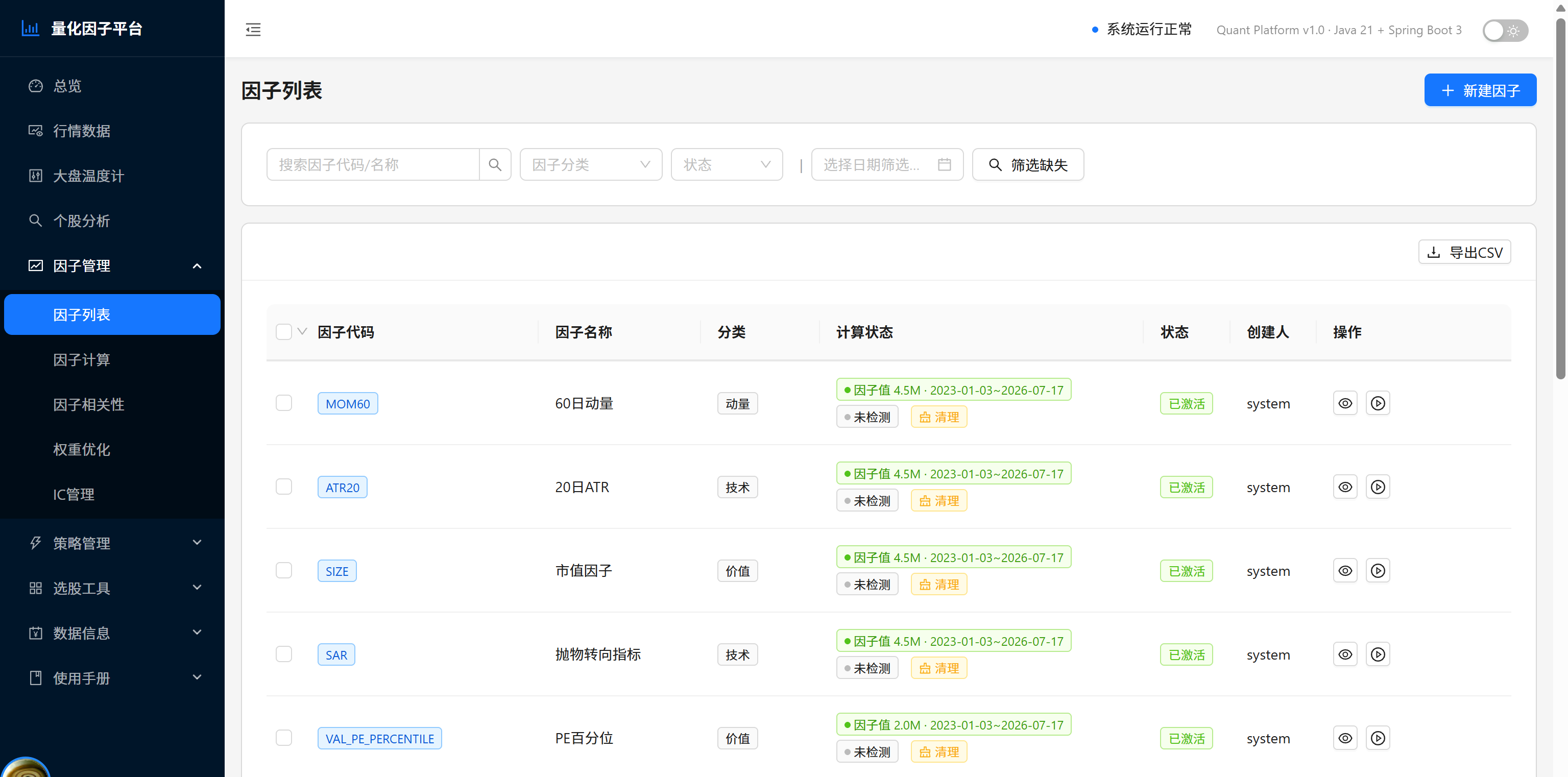The image size is (1568, 777).
Task: View details of the MOM60 factor
Action: click(1345, 403)
